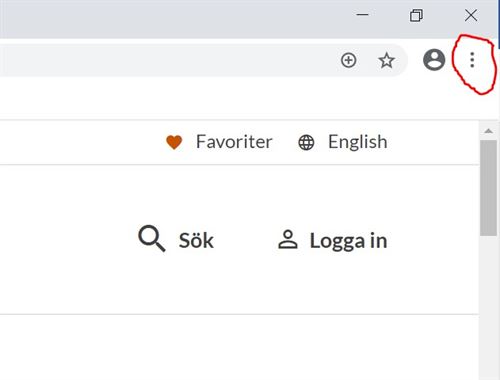500x380 pixels.
Task: Minimize the browser window
Action: tap(362, 15)
